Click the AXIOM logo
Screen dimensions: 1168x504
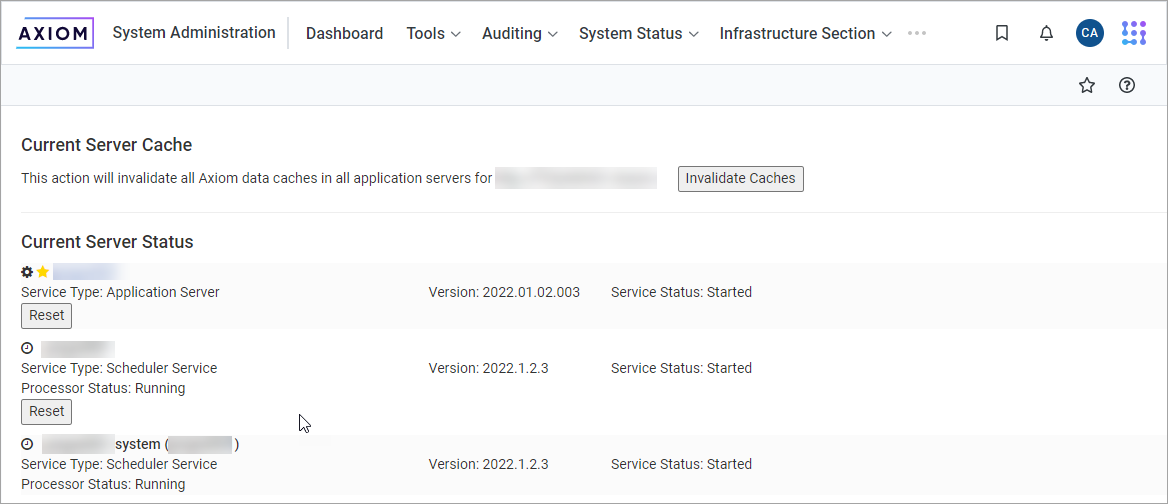[x=55, y=33]
